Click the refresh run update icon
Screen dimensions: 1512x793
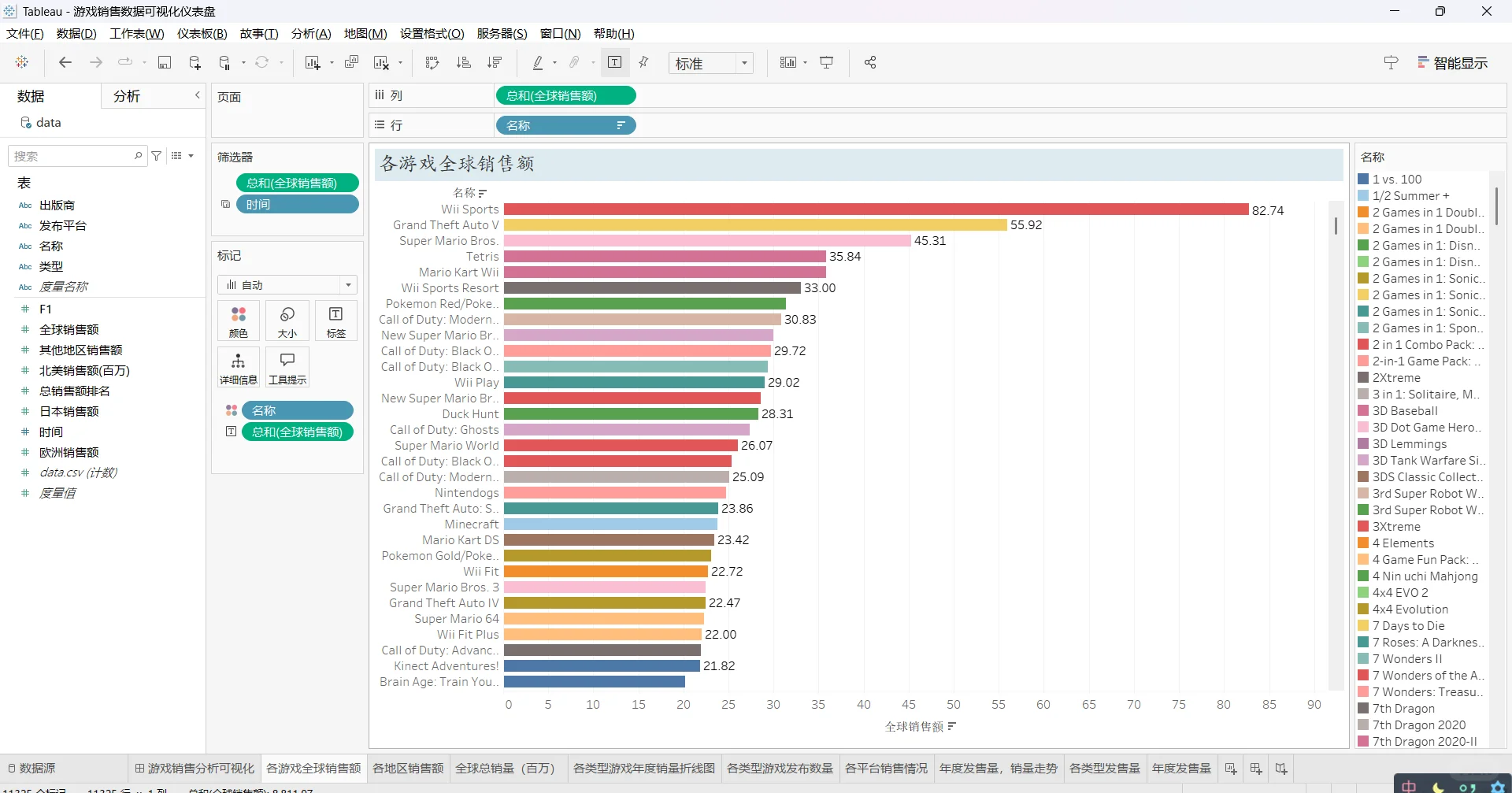click(x=262, y=62)
